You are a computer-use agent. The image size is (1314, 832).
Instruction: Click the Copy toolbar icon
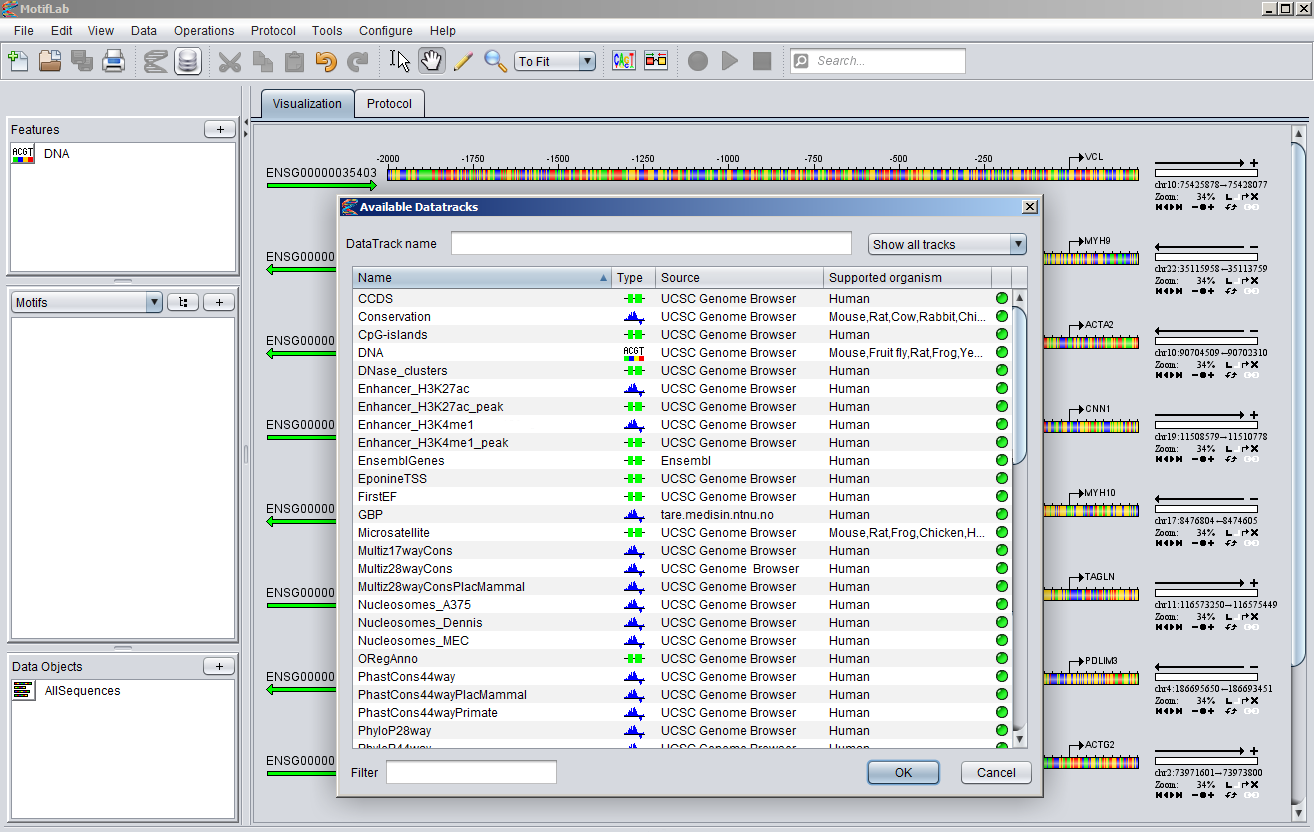click(262, 61)
